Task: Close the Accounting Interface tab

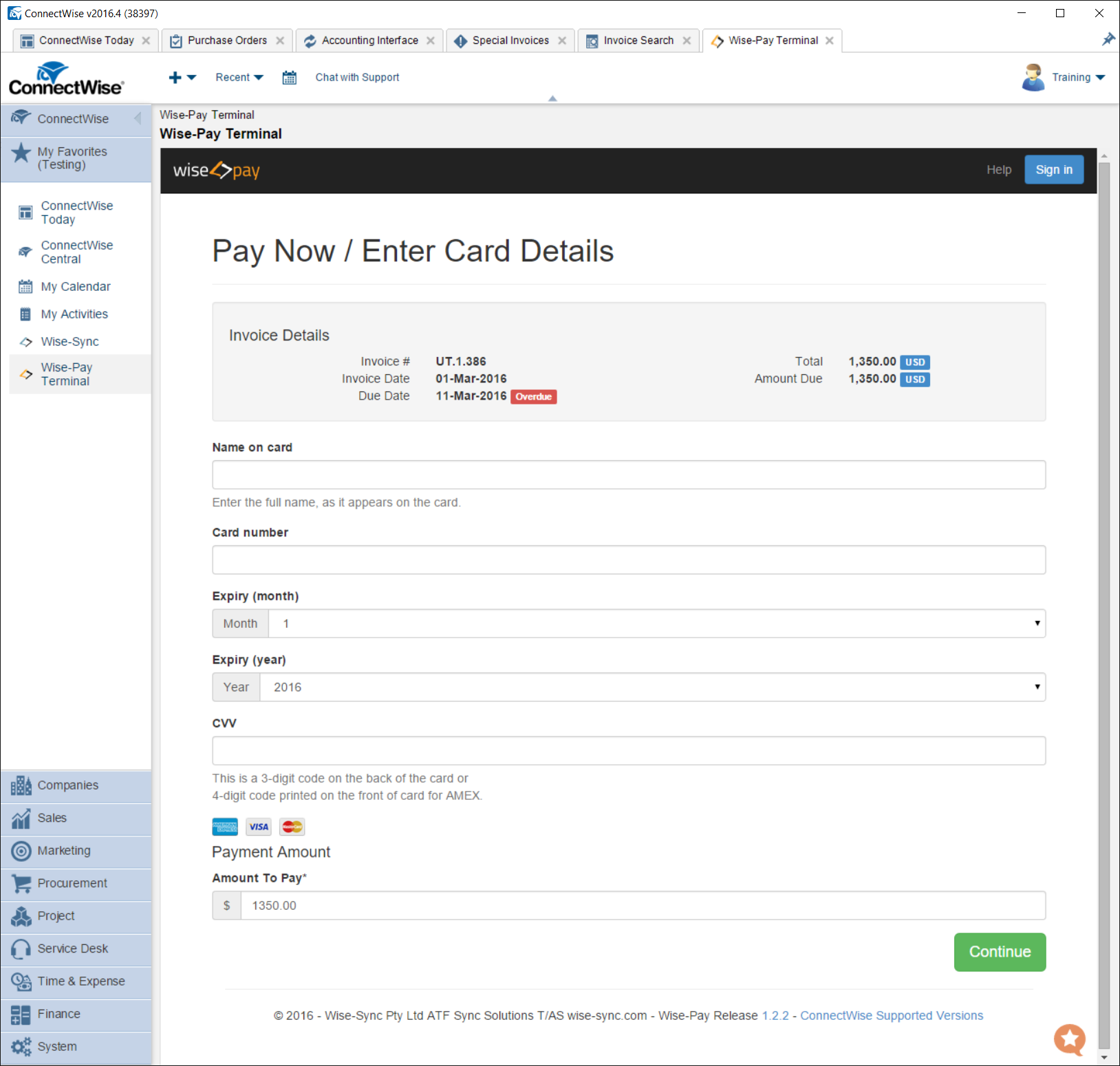Action: click(x=431, y=41)
